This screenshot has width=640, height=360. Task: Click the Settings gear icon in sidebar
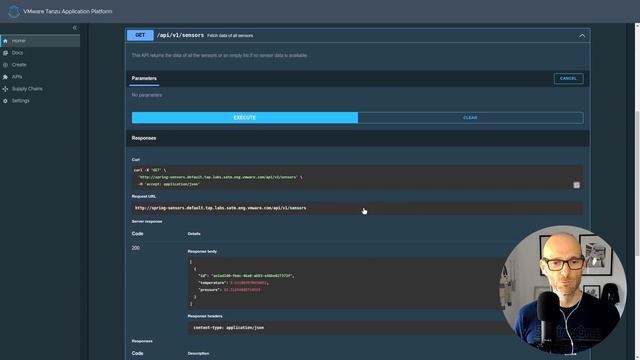pyautogui.click(x=5, y=101)
